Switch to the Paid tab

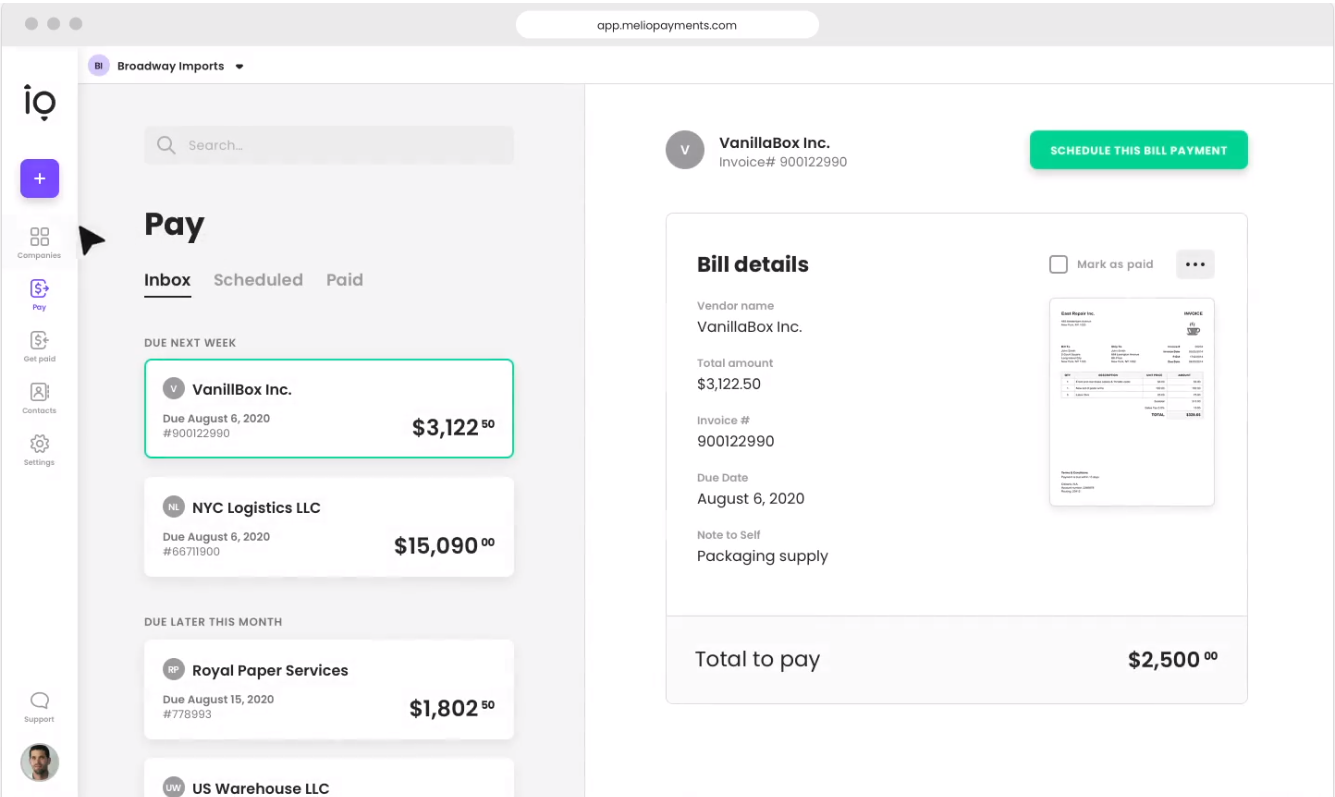click(344, 280)
